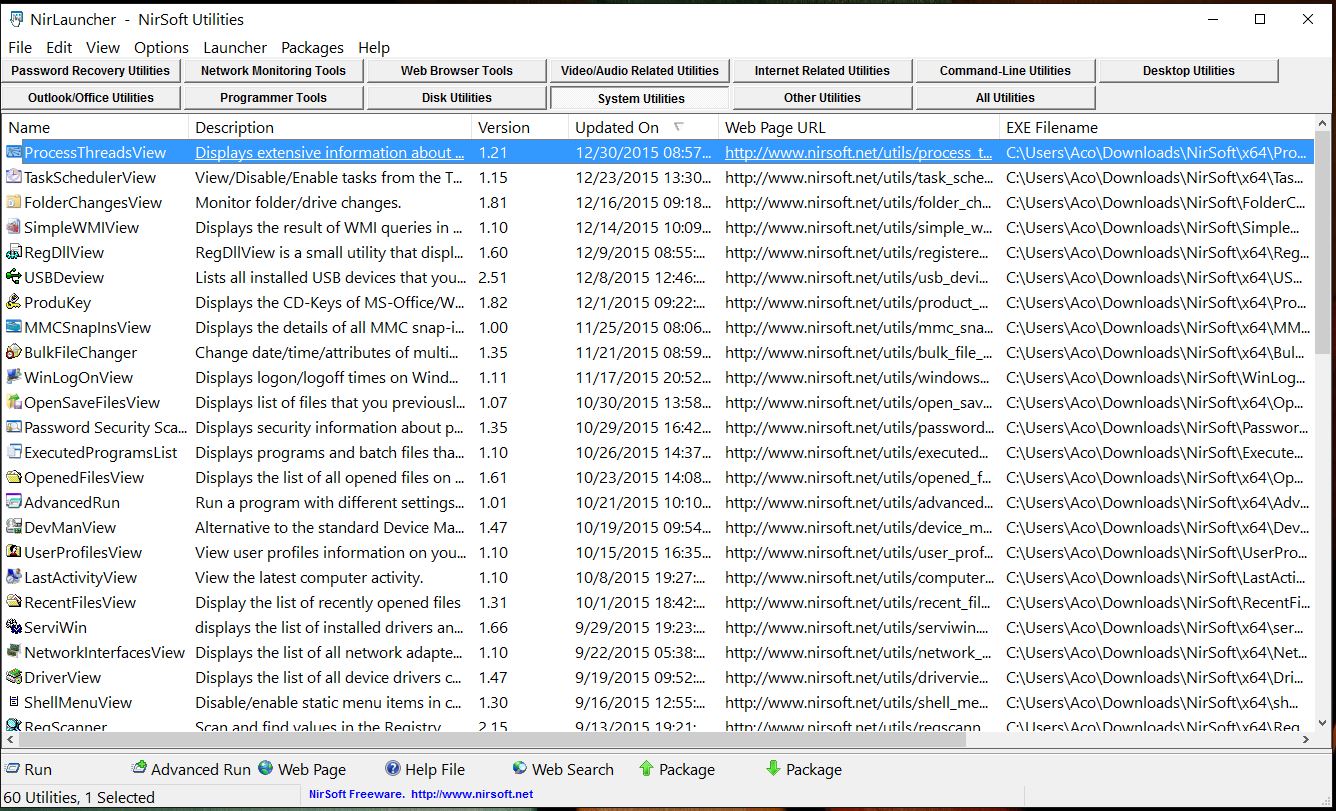This screenshot has width=1336, height=811.
Task: Switch to Command-Line Utilities tab
Action: click(x=1005, y=71)
